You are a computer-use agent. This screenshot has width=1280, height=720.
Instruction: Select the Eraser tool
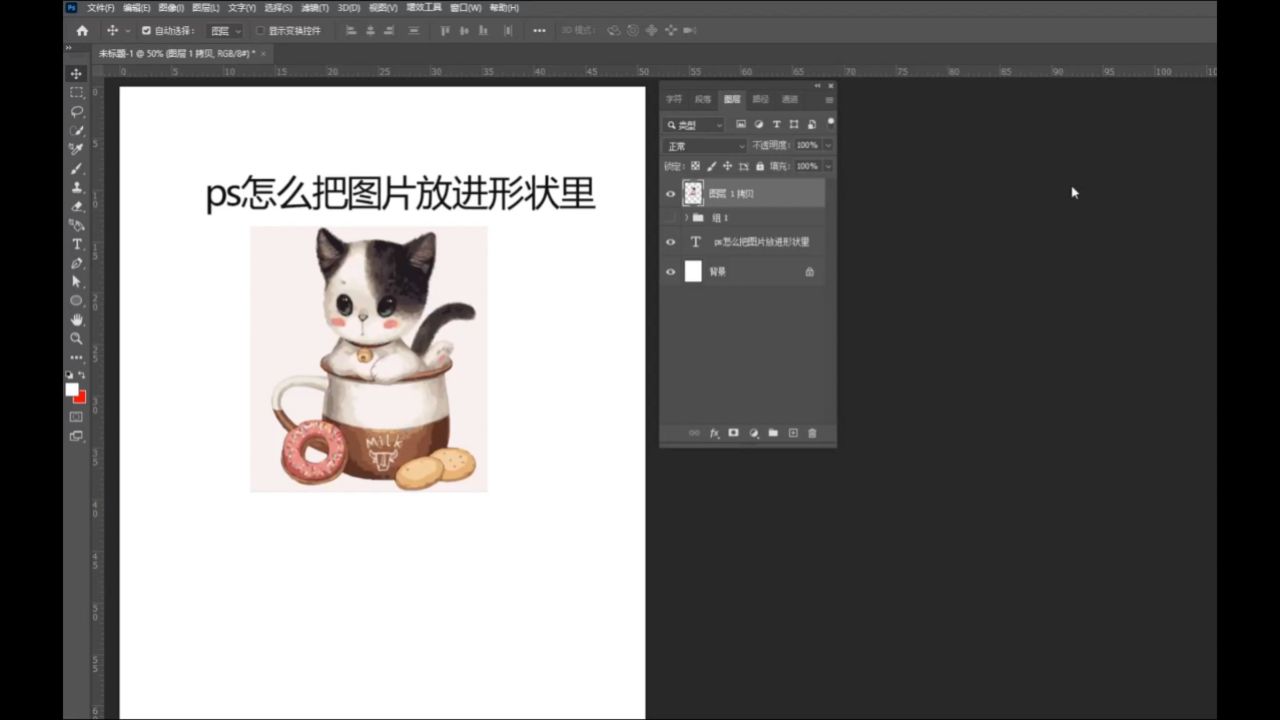click(x=76, y=206)
